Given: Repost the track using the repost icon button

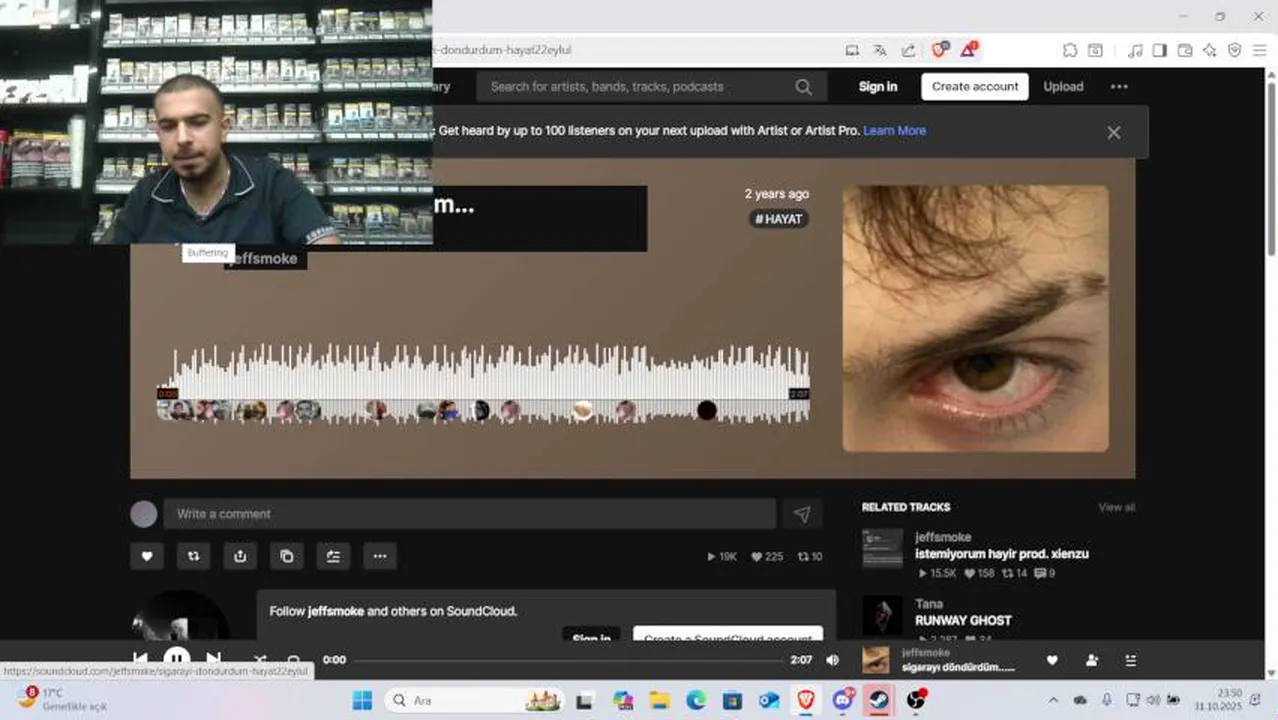Looking at the screenshot, I should (x=194, y=556).
